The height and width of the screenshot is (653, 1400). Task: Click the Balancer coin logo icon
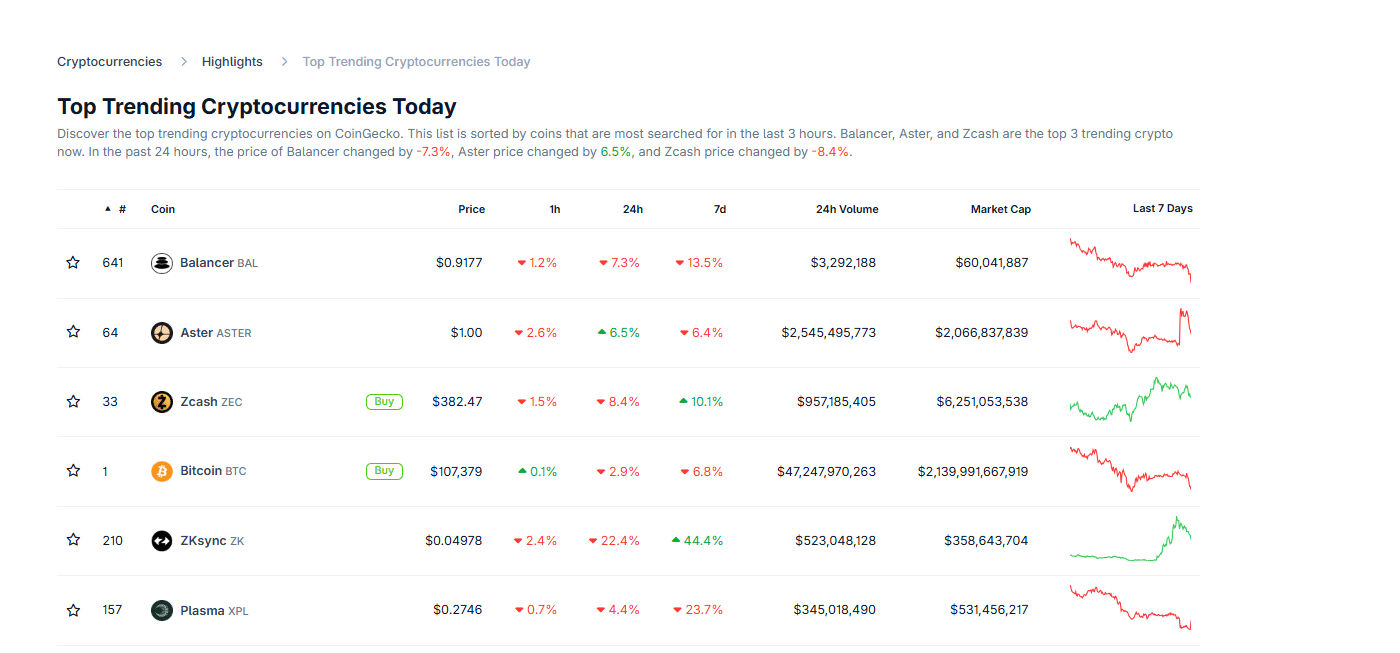161,262
